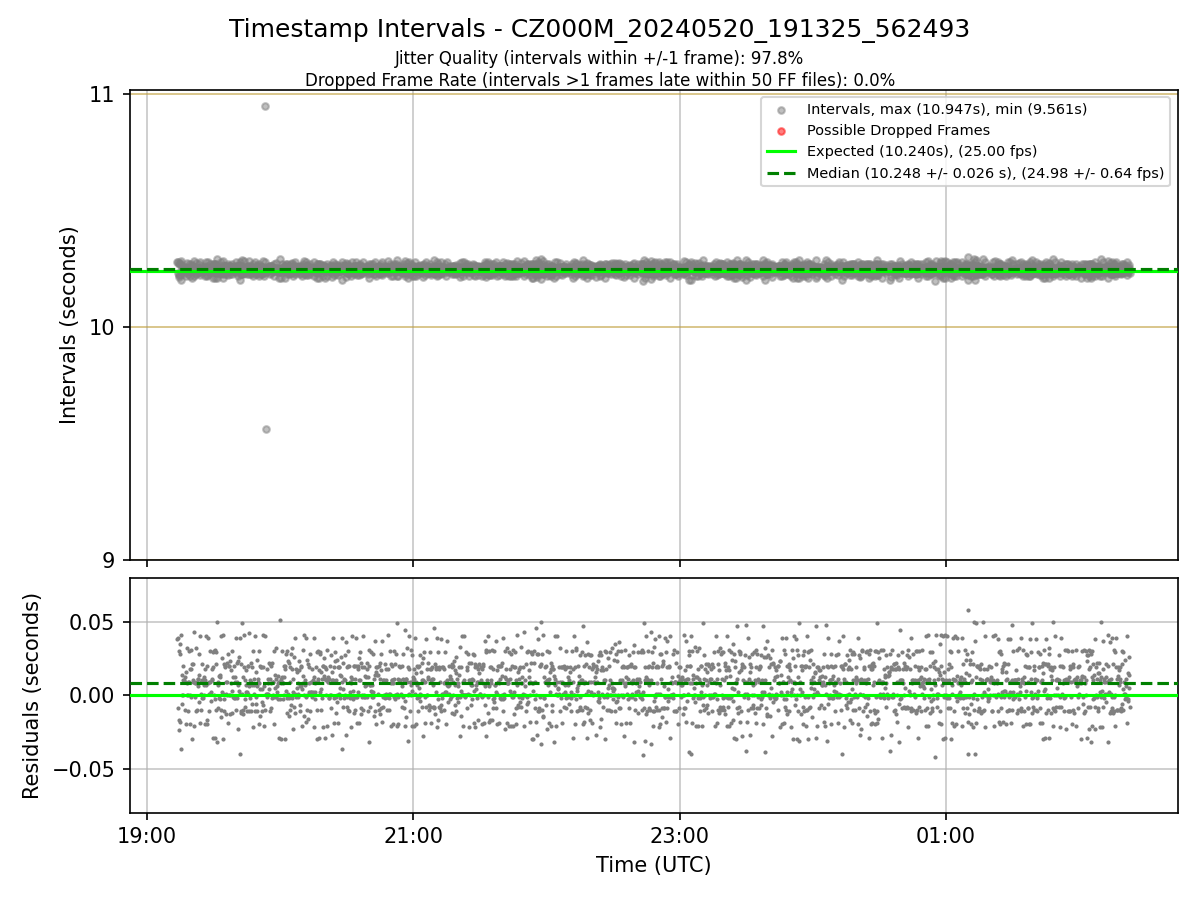
Task: Click the y-axis tick label 11
Action: tap(103, 95)
